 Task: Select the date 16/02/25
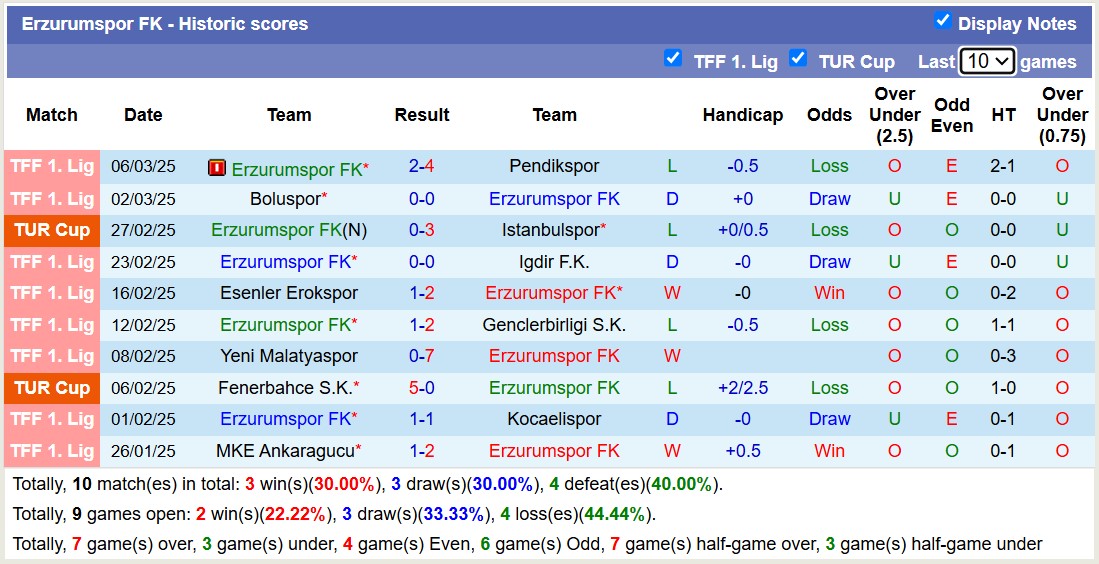(143, 293)
